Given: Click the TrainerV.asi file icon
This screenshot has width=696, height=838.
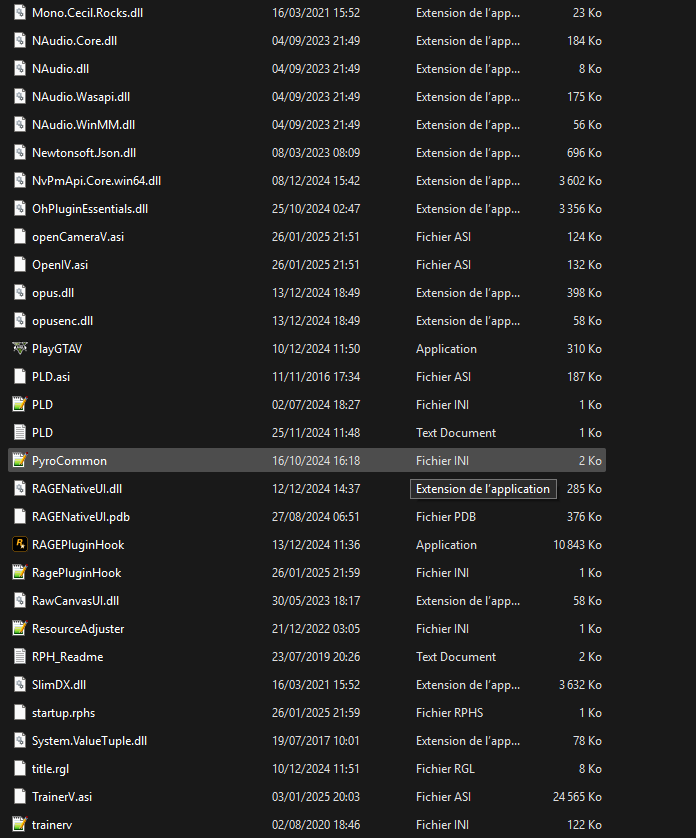Looking at the screenshot, I should [x=19, y=797].
